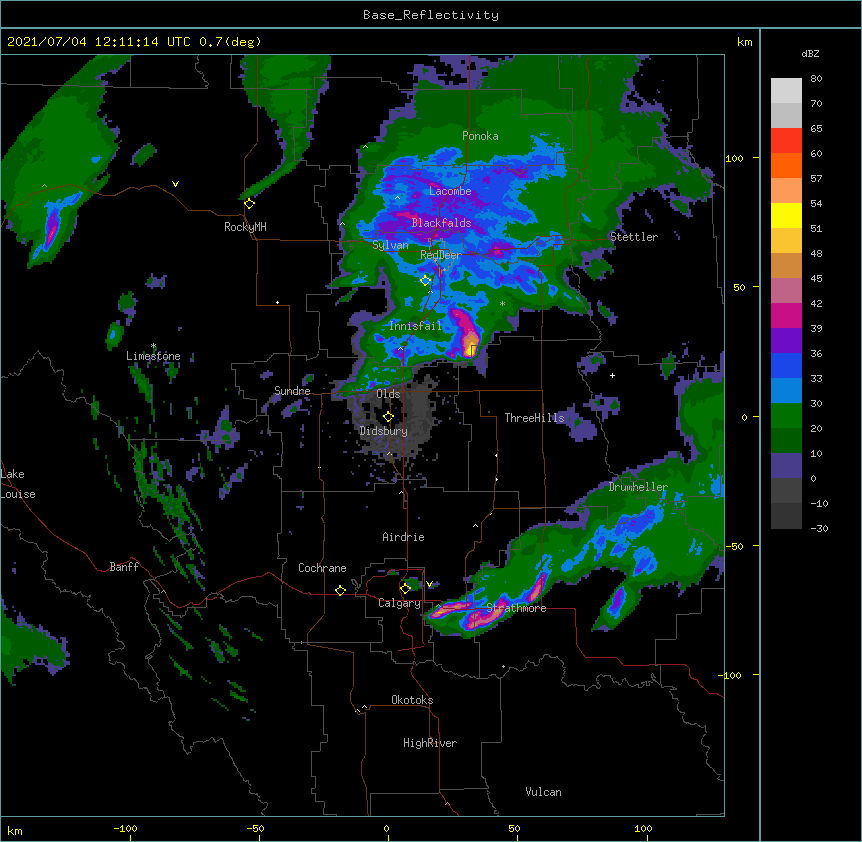The image size is (862, 842).
Task: Click the Innisfail city label
Action: (415, 326)
